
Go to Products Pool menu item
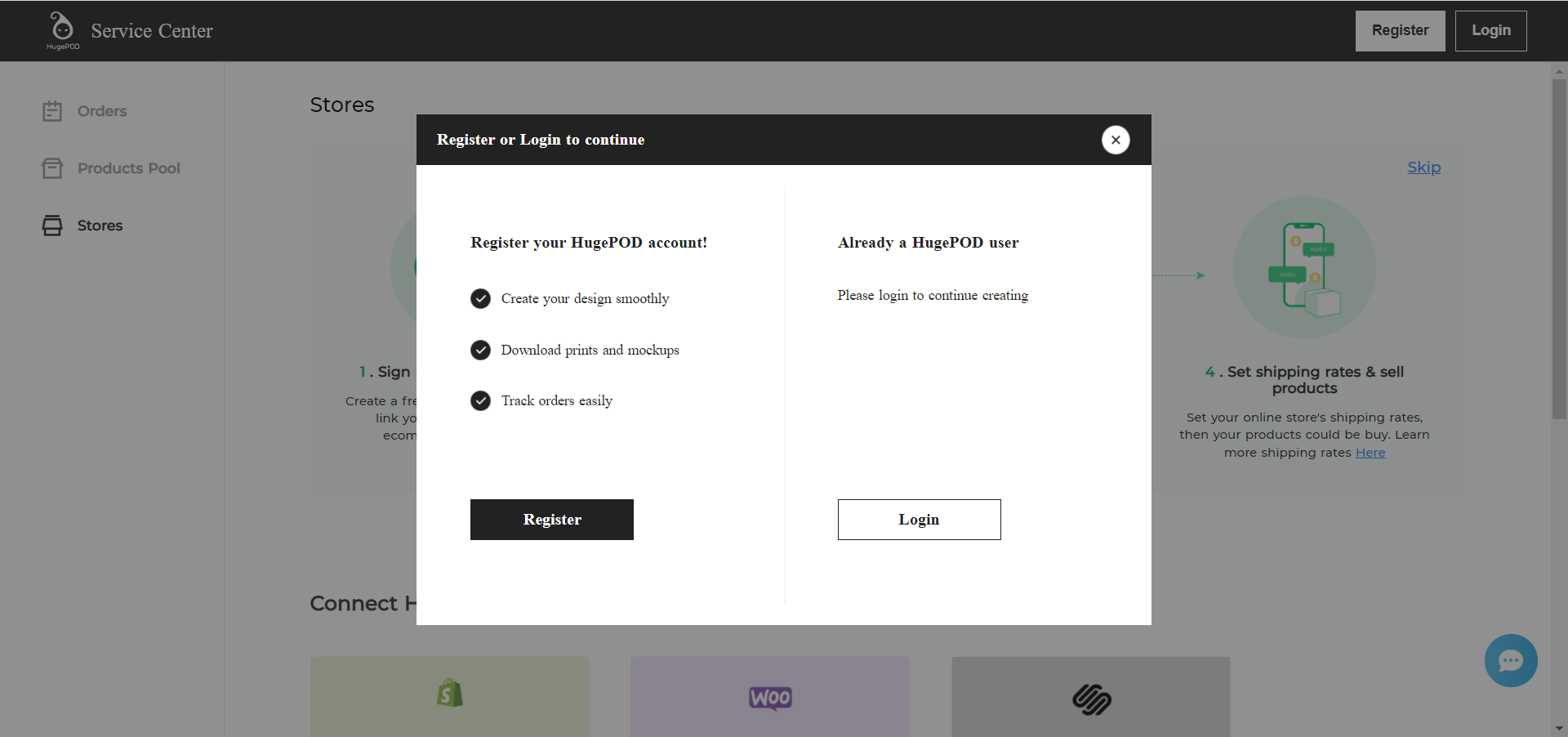pyautogui.click(x=129, y=168)
